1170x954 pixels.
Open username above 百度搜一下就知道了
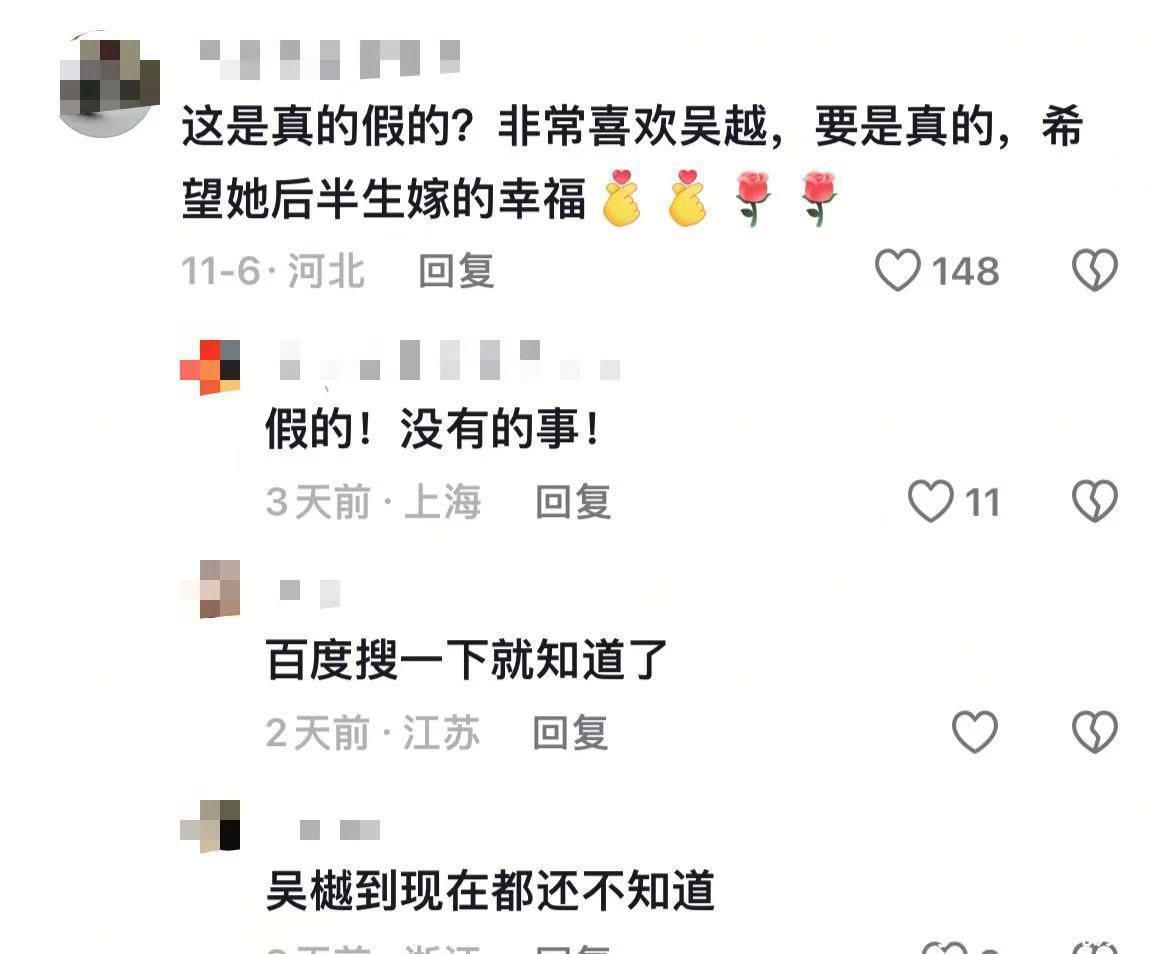click(x=310, y=593)
